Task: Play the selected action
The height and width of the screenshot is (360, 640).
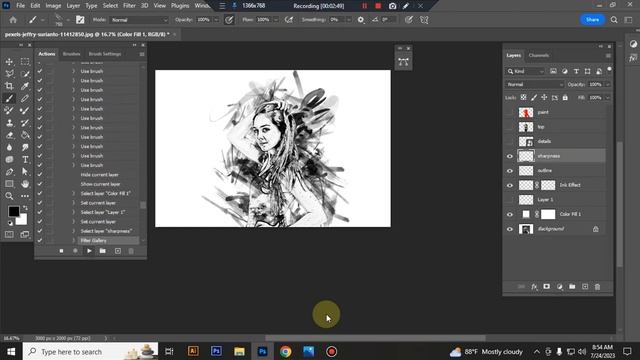Action: click(89, 251)
